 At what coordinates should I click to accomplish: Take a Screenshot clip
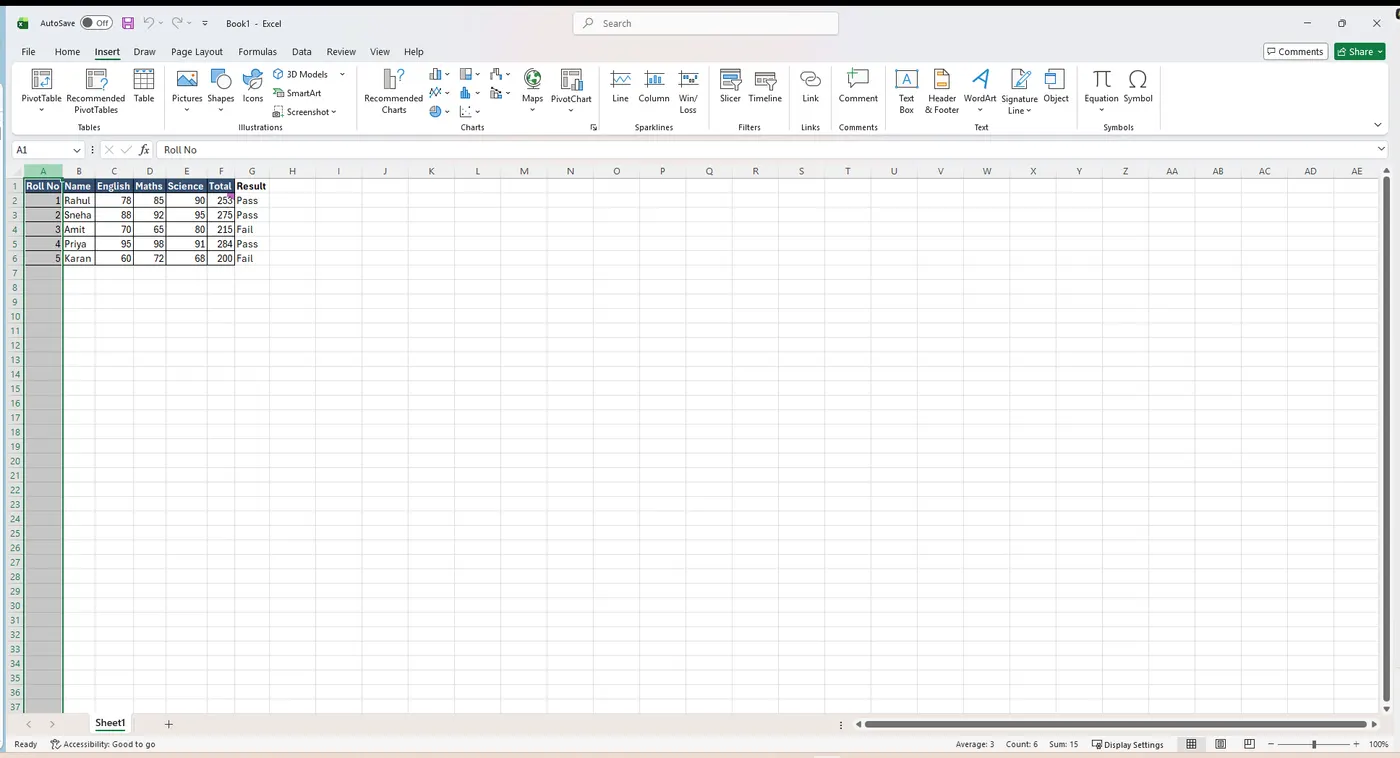(x=305, y=112)
